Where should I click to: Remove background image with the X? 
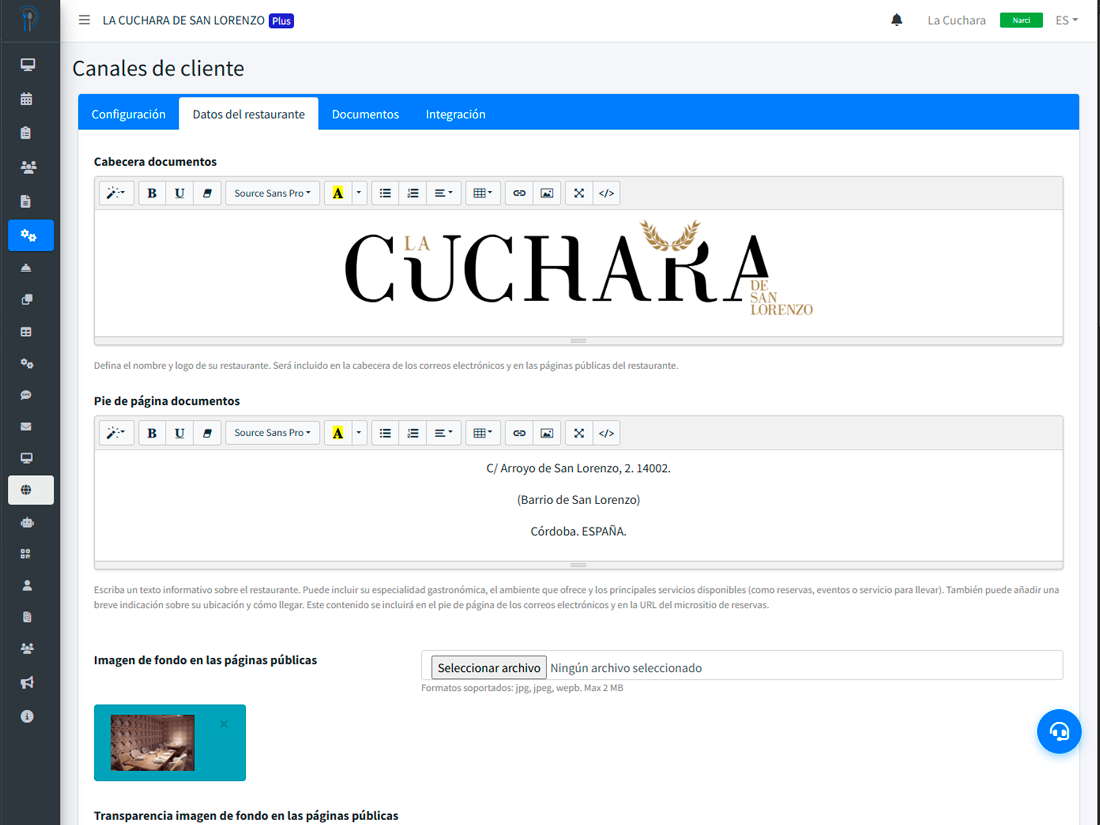pos(224,724)
